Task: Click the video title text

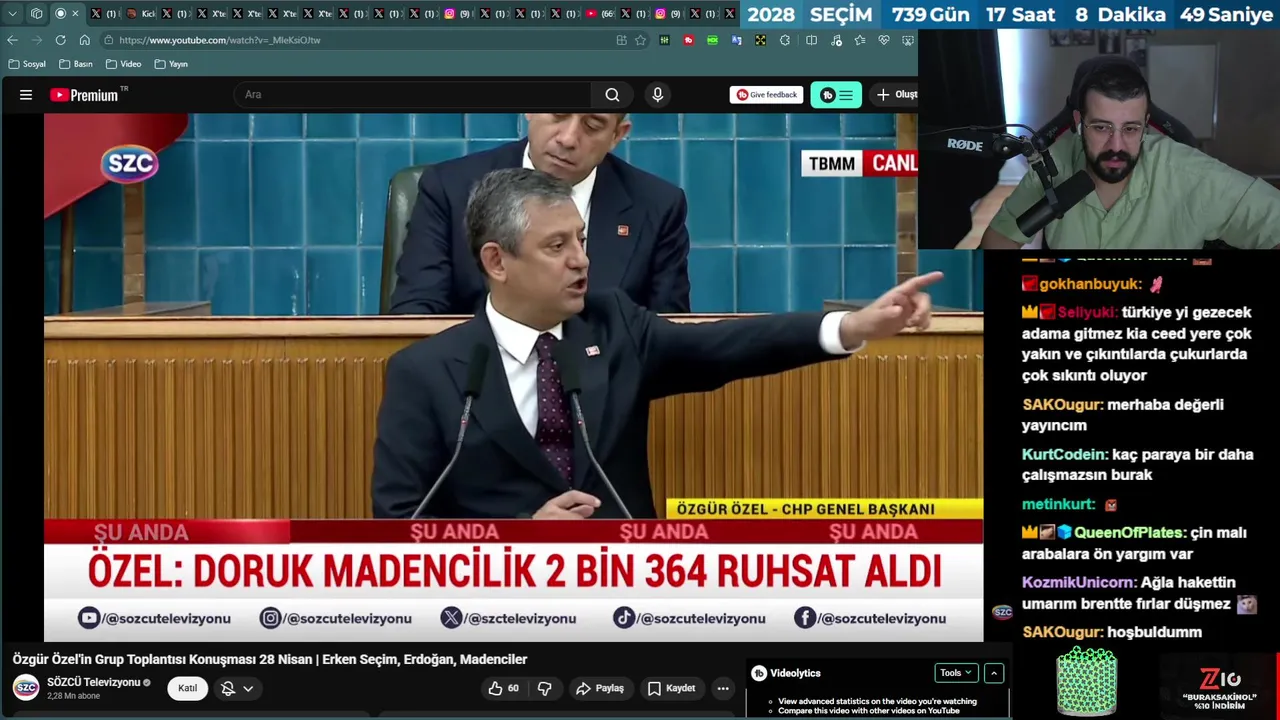Action: (x=270, y=659)
